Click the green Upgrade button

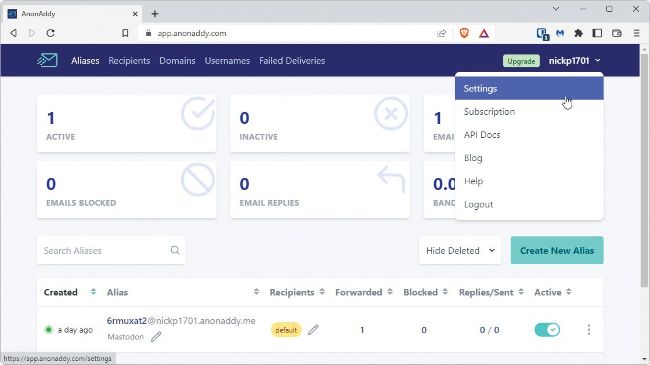(521, 61)
